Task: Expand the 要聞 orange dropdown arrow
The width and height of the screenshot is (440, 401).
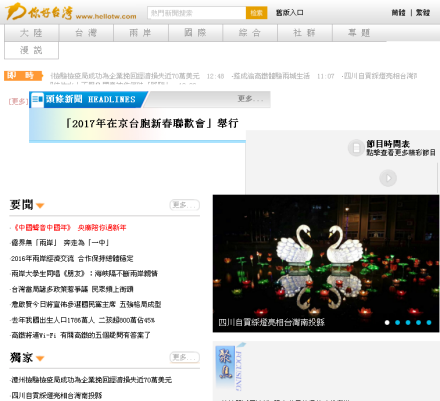Action: point(40,206)
